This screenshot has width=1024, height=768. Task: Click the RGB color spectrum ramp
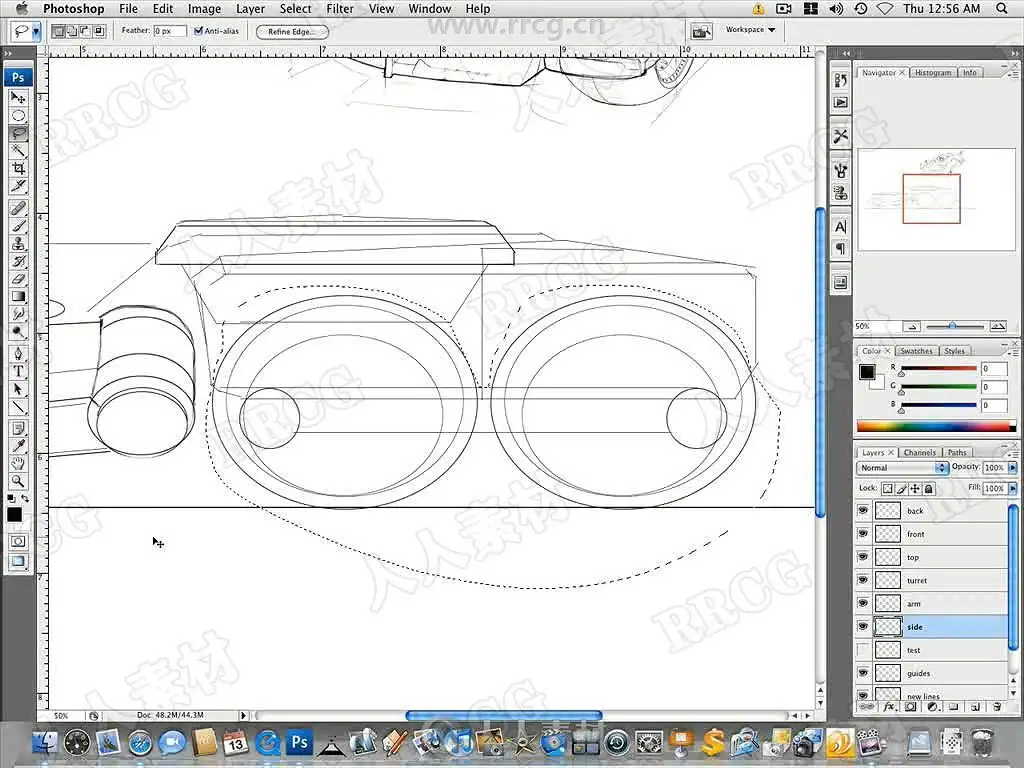tap(931, 426)
